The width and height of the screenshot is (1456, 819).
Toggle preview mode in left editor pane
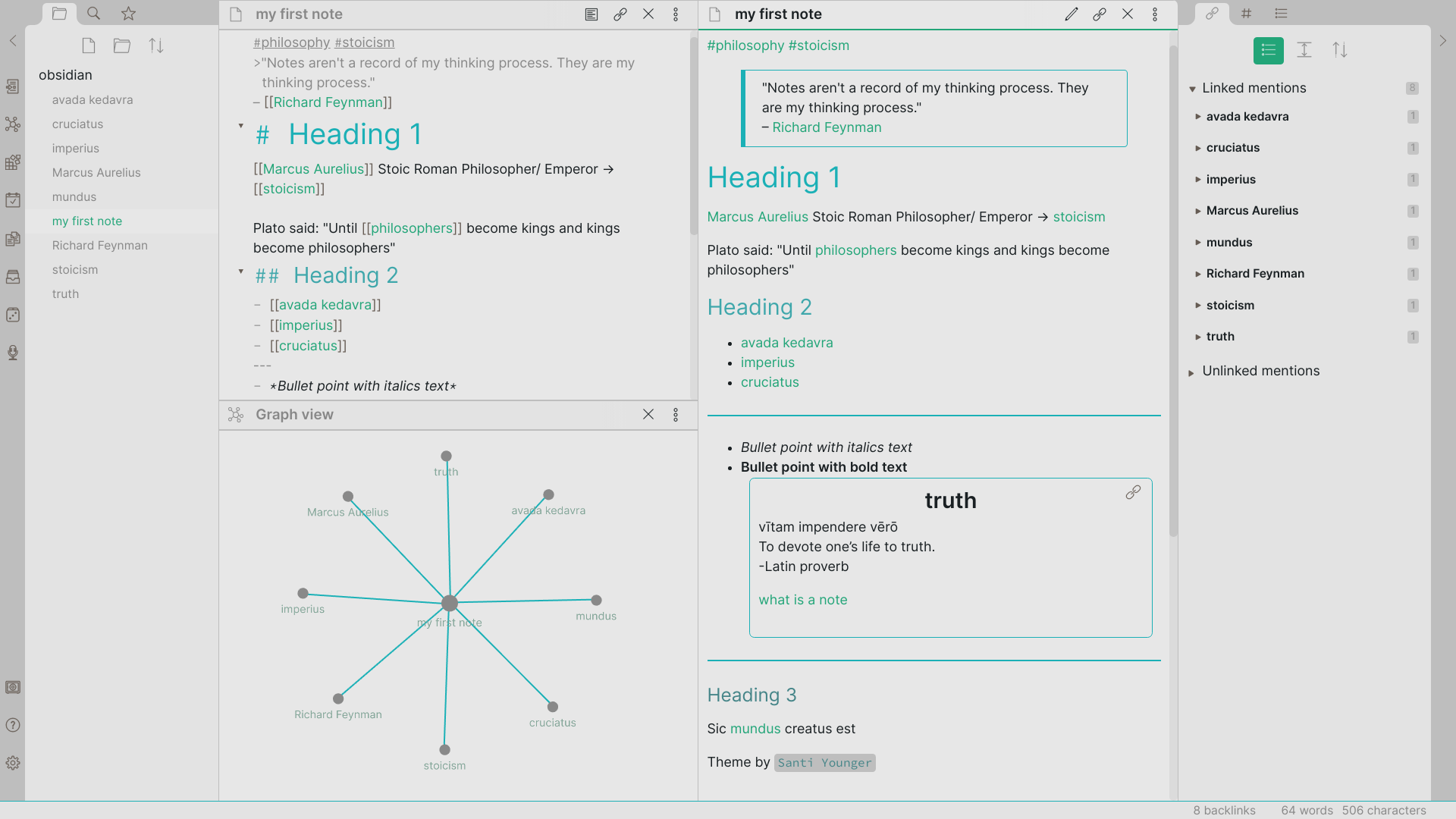tap(591, 14)
